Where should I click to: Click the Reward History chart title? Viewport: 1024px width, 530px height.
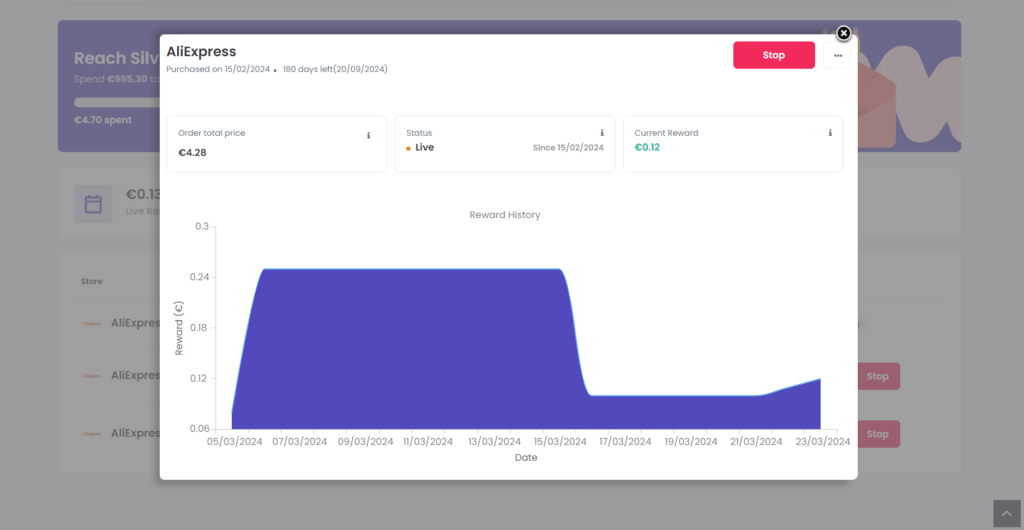coord(505,215)
